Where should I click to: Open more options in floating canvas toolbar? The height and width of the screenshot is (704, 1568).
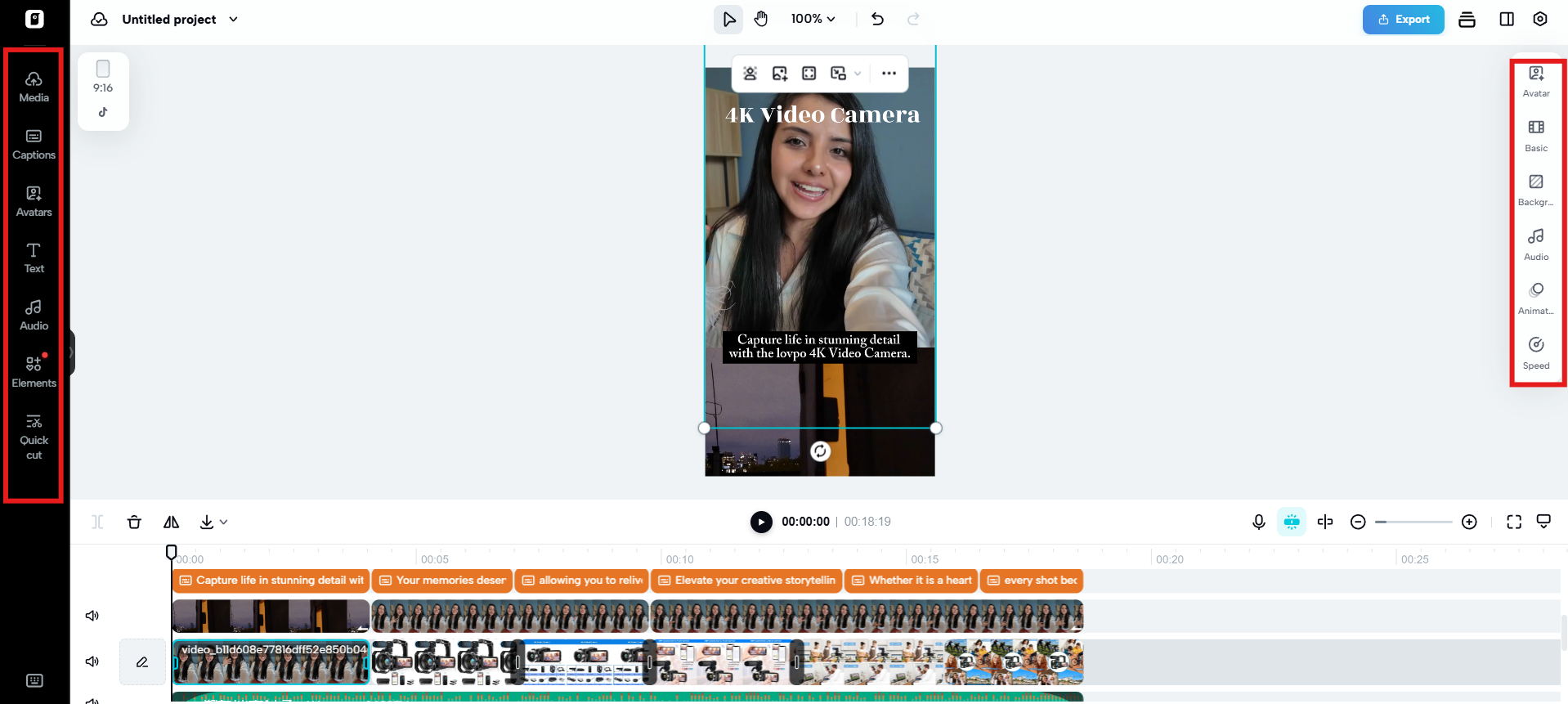click(x=889, y=74)
